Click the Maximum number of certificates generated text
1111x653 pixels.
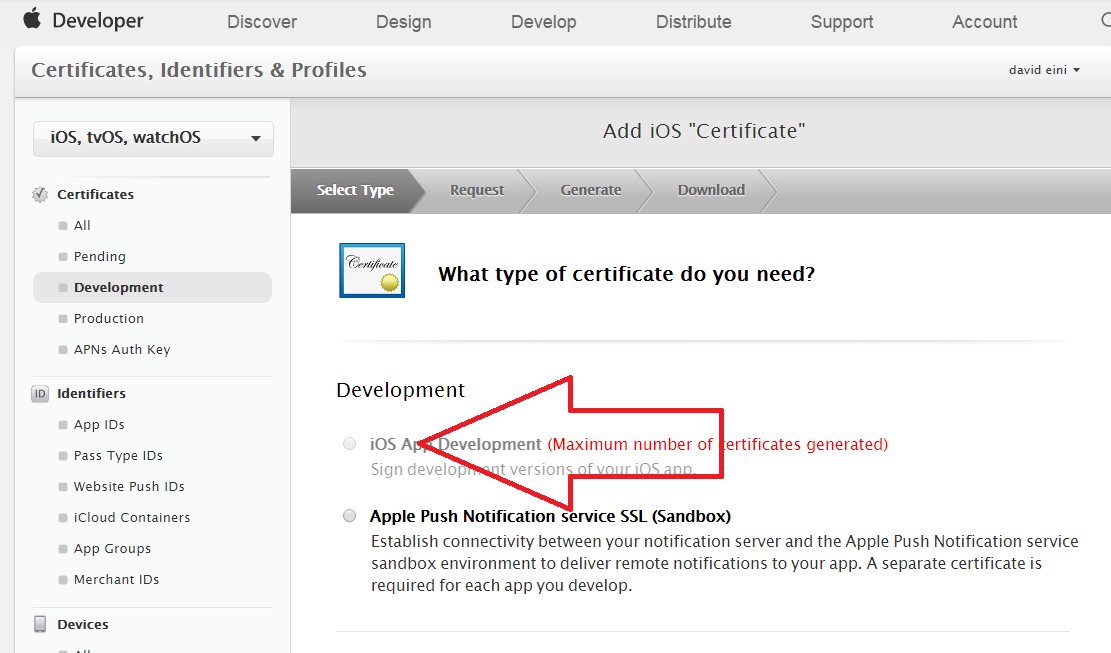click(x=717, y=444)
